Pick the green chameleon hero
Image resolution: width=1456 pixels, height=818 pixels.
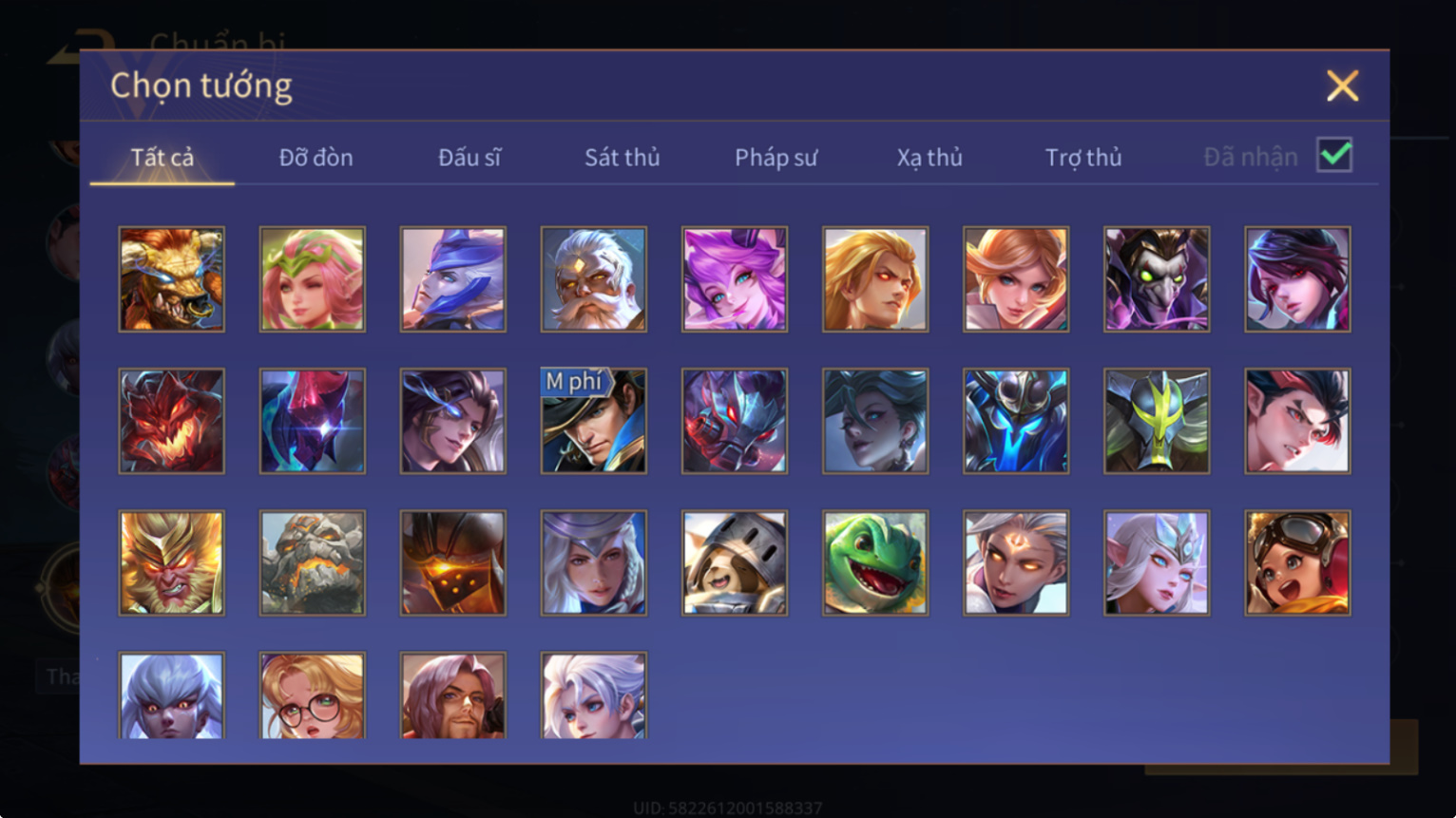875,563
